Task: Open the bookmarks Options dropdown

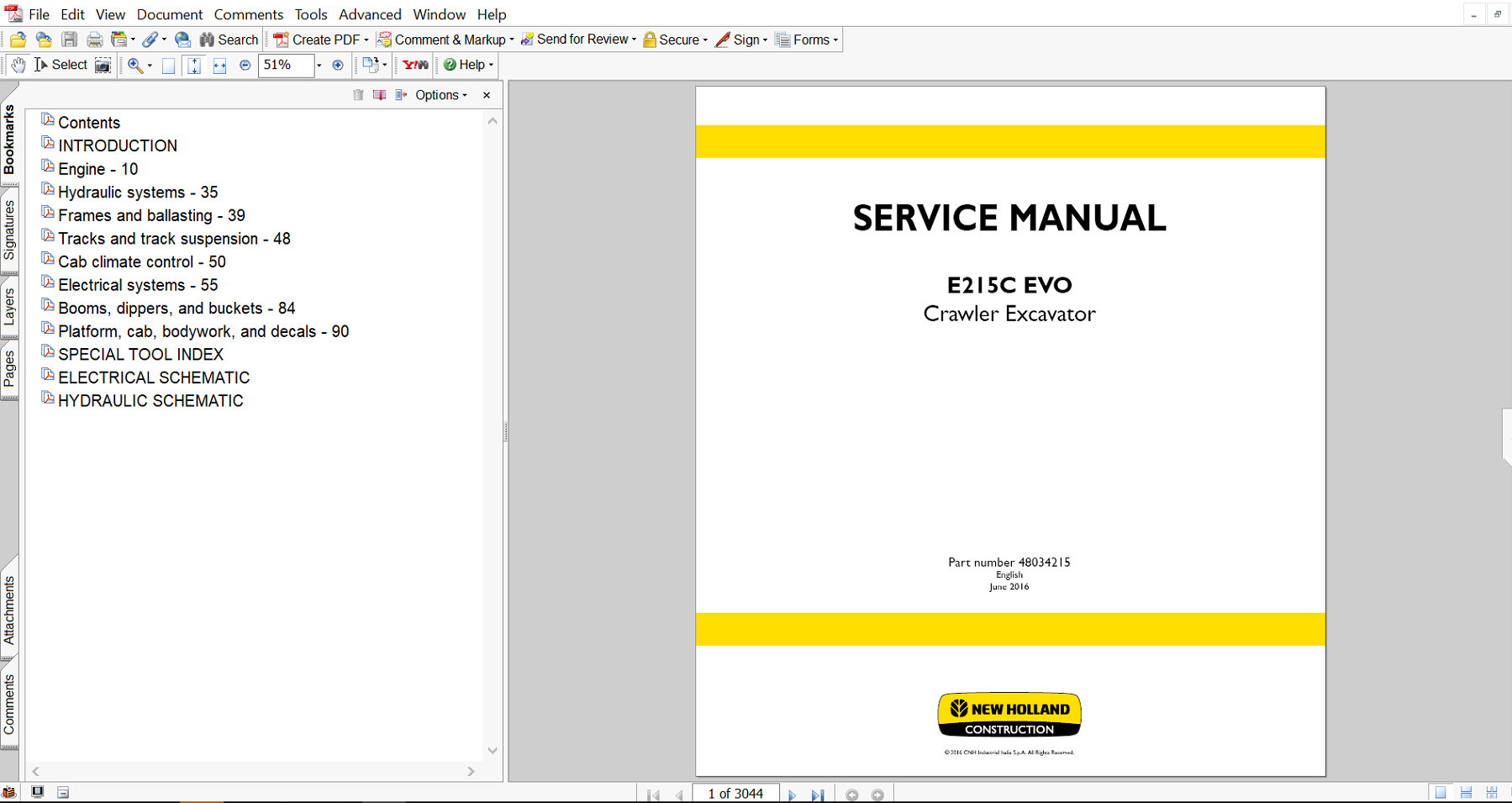Action: click(x=441, y=95)
